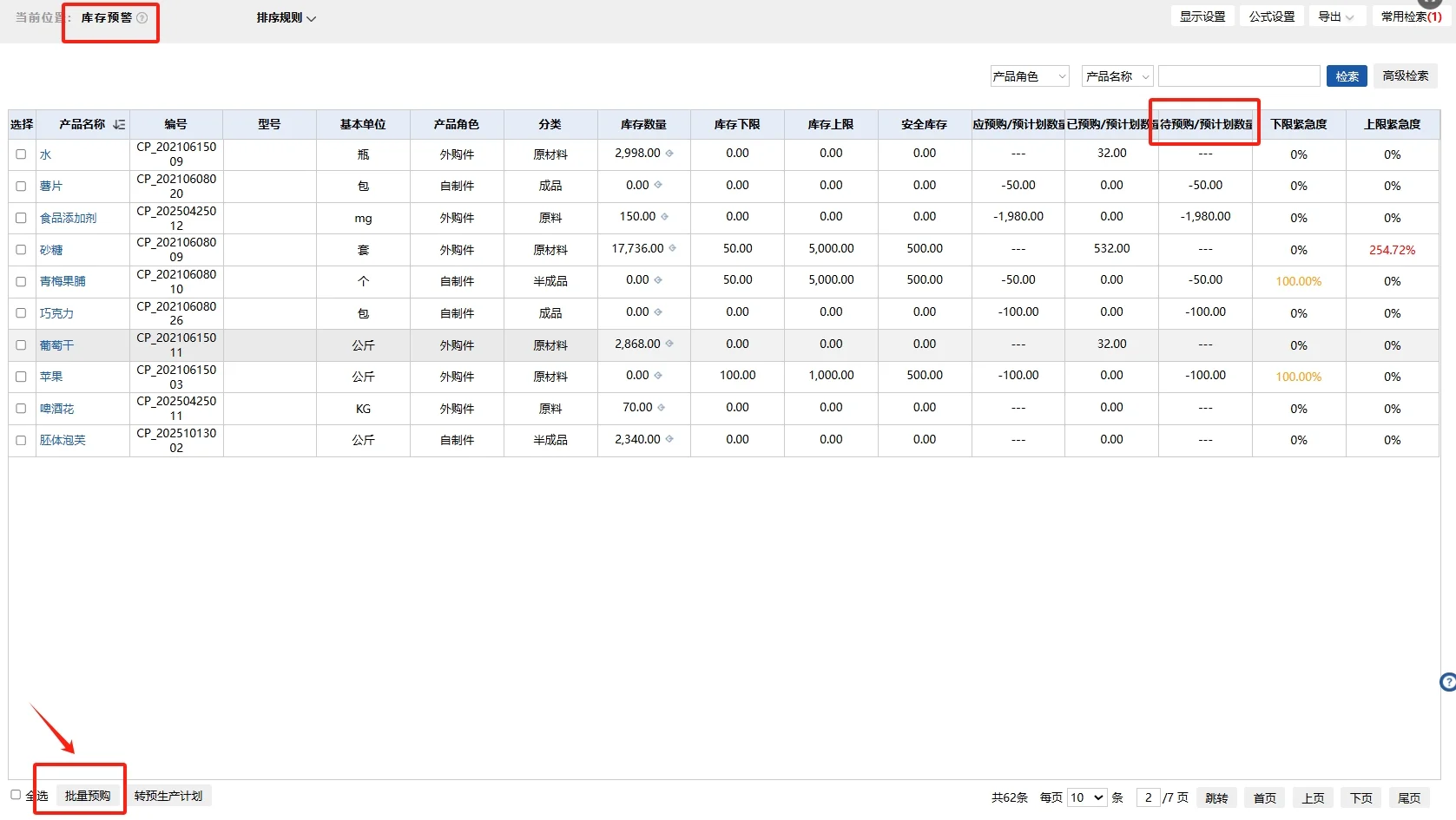Click the 库存上限 column header
Image resolution: width=1456 pixels, height=820 pixels.
pos(831,125)
